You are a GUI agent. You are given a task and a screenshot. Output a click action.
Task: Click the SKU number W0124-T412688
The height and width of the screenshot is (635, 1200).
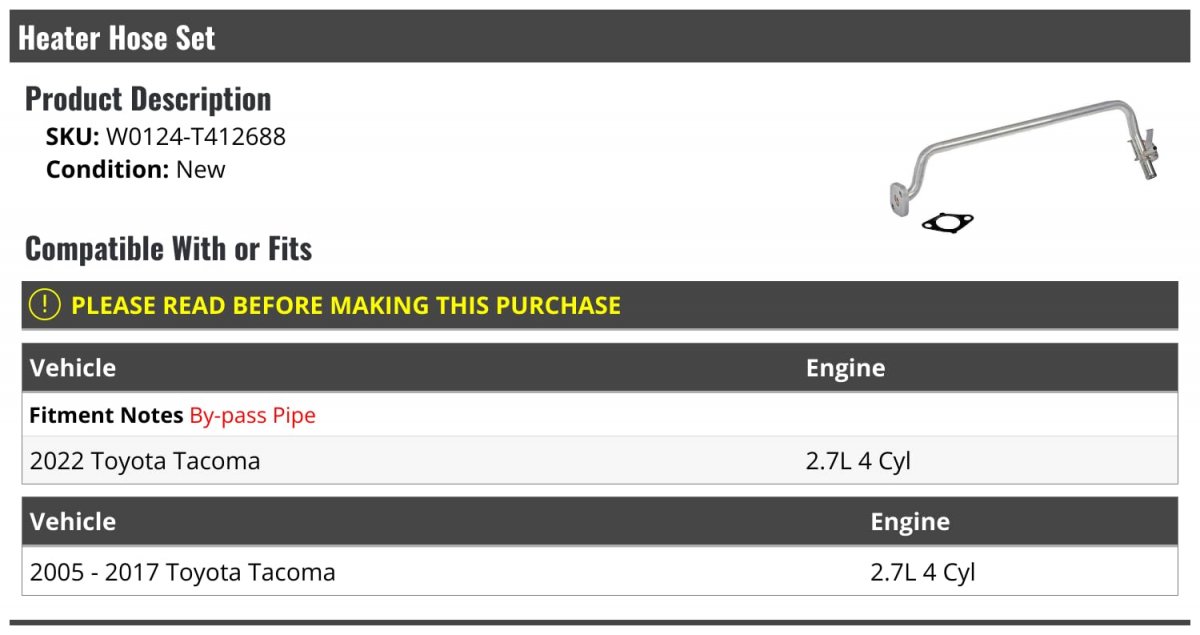196,137
